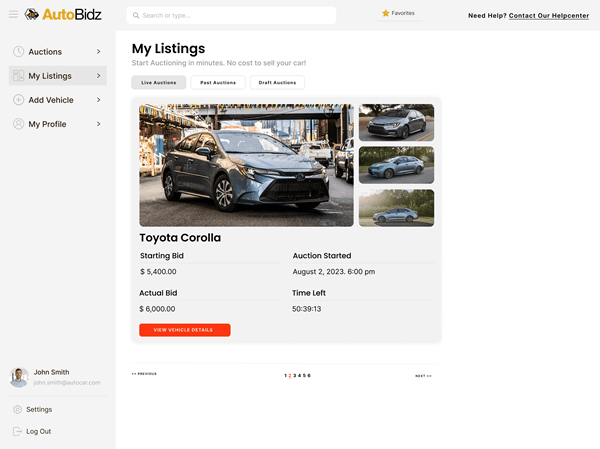Click the search magnifier icon
Viewport: 600px width, 449px height.
point(136,15)
